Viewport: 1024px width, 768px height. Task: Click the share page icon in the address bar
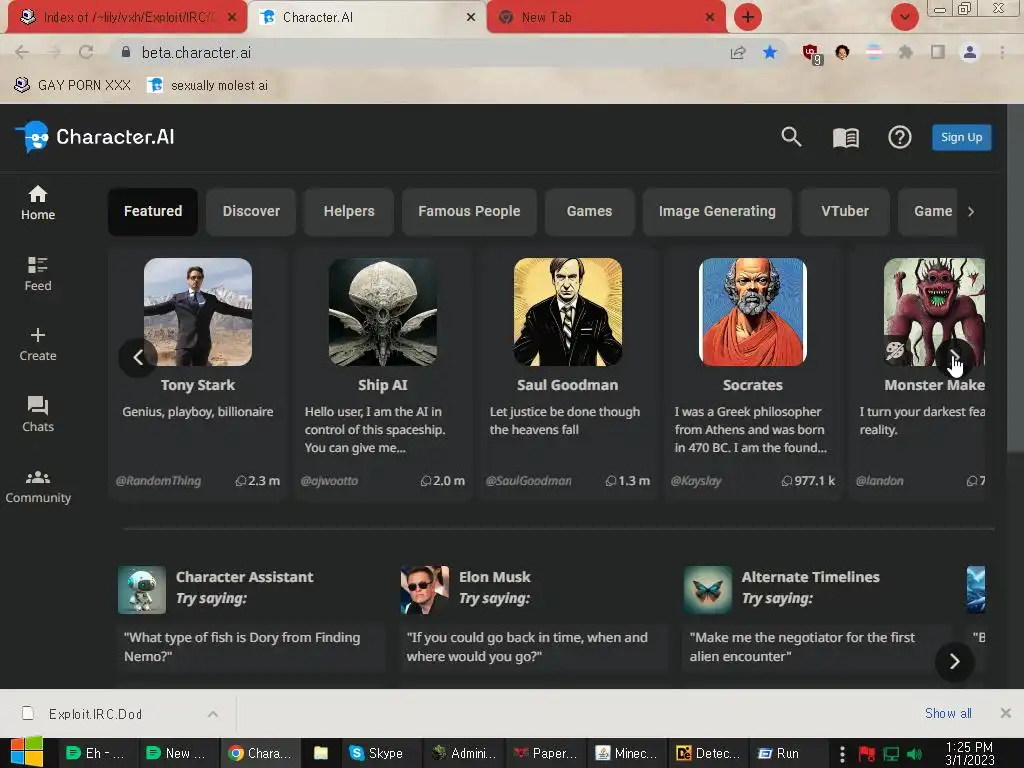point(738,52)
